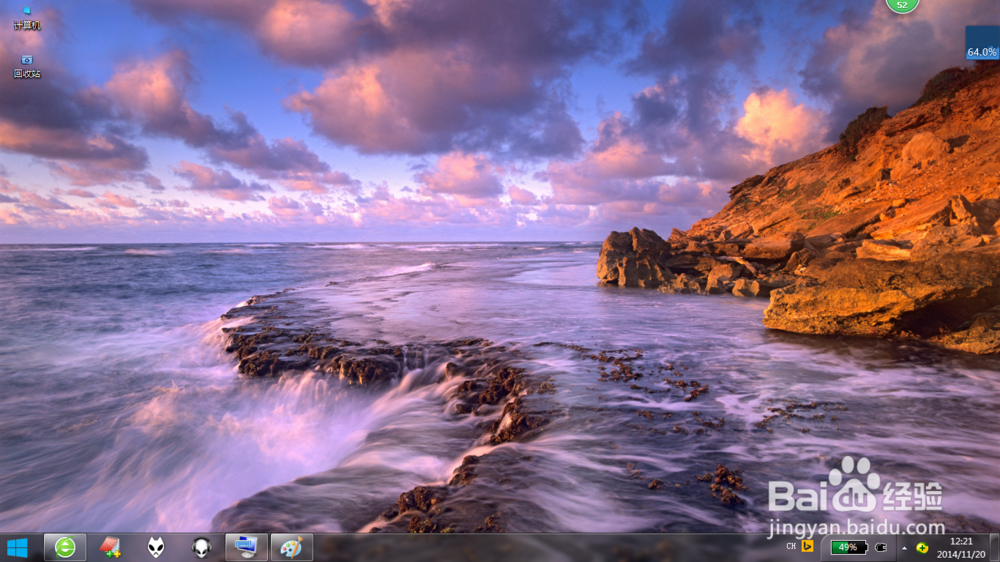This screenshot has width=1000, height=562.
Task: Open the alien head with headphones icon
Action: (x=202, y=547)
